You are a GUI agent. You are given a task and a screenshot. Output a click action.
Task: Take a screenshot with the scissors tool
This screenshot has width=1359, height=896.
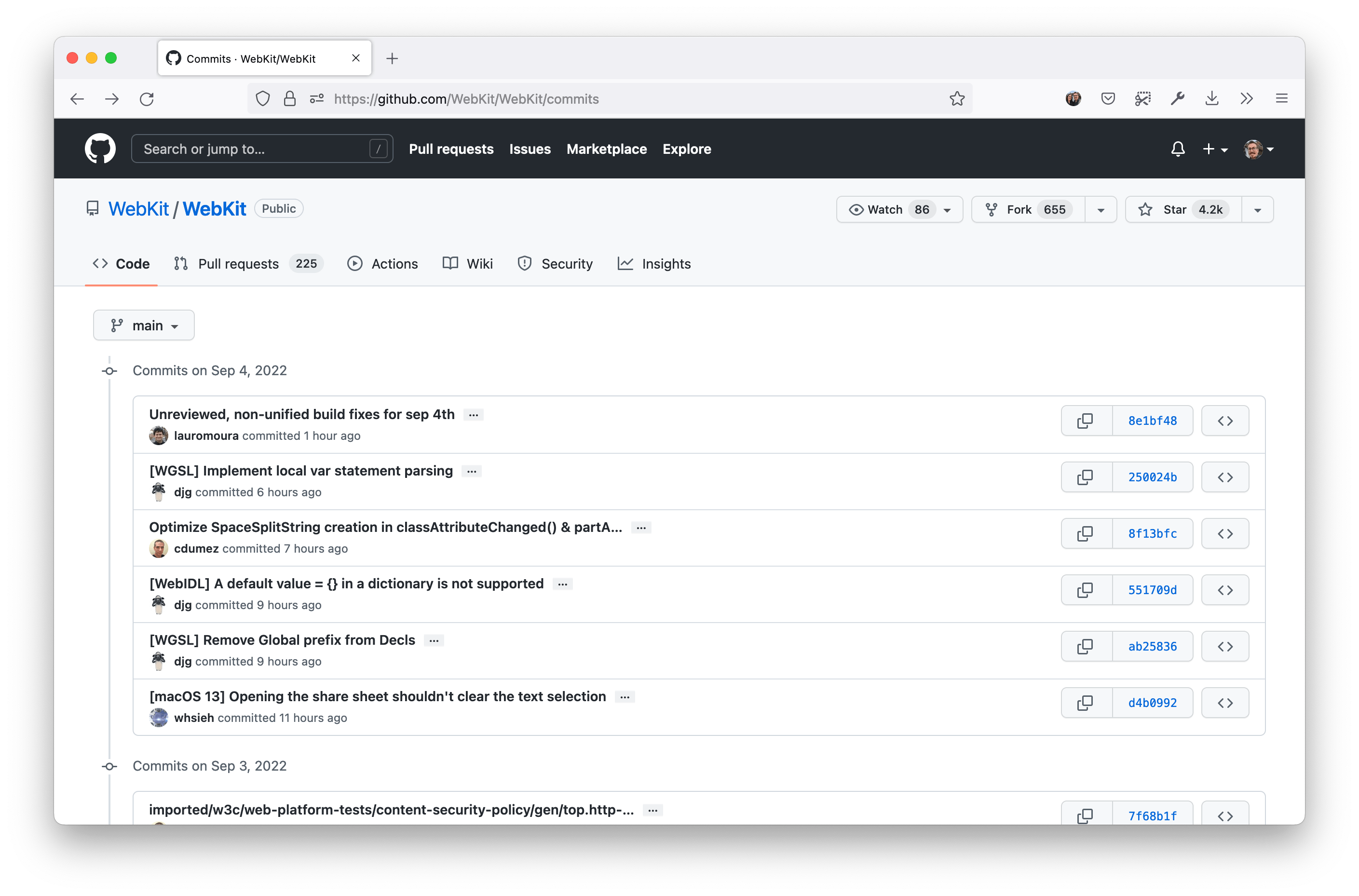point(1142,98)
